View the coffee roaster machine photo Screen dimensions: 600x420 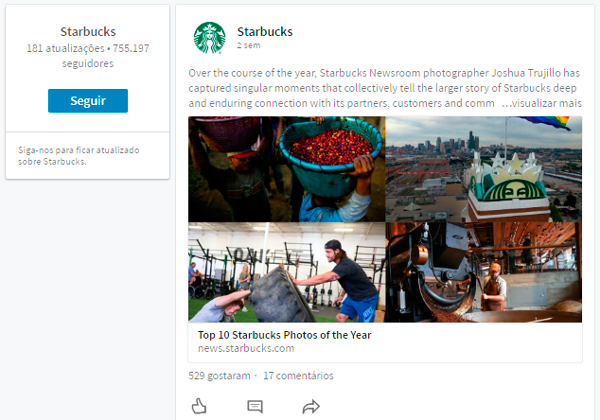[484, 272]
